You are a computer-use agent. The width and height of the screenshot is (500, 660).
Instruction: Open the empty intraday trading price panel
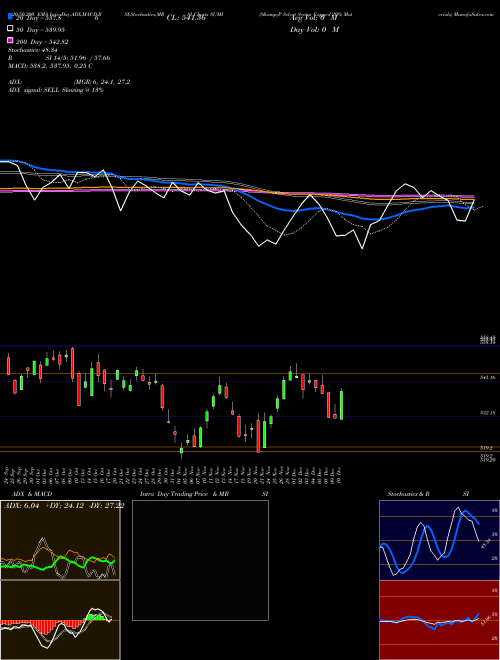[200, 560]
